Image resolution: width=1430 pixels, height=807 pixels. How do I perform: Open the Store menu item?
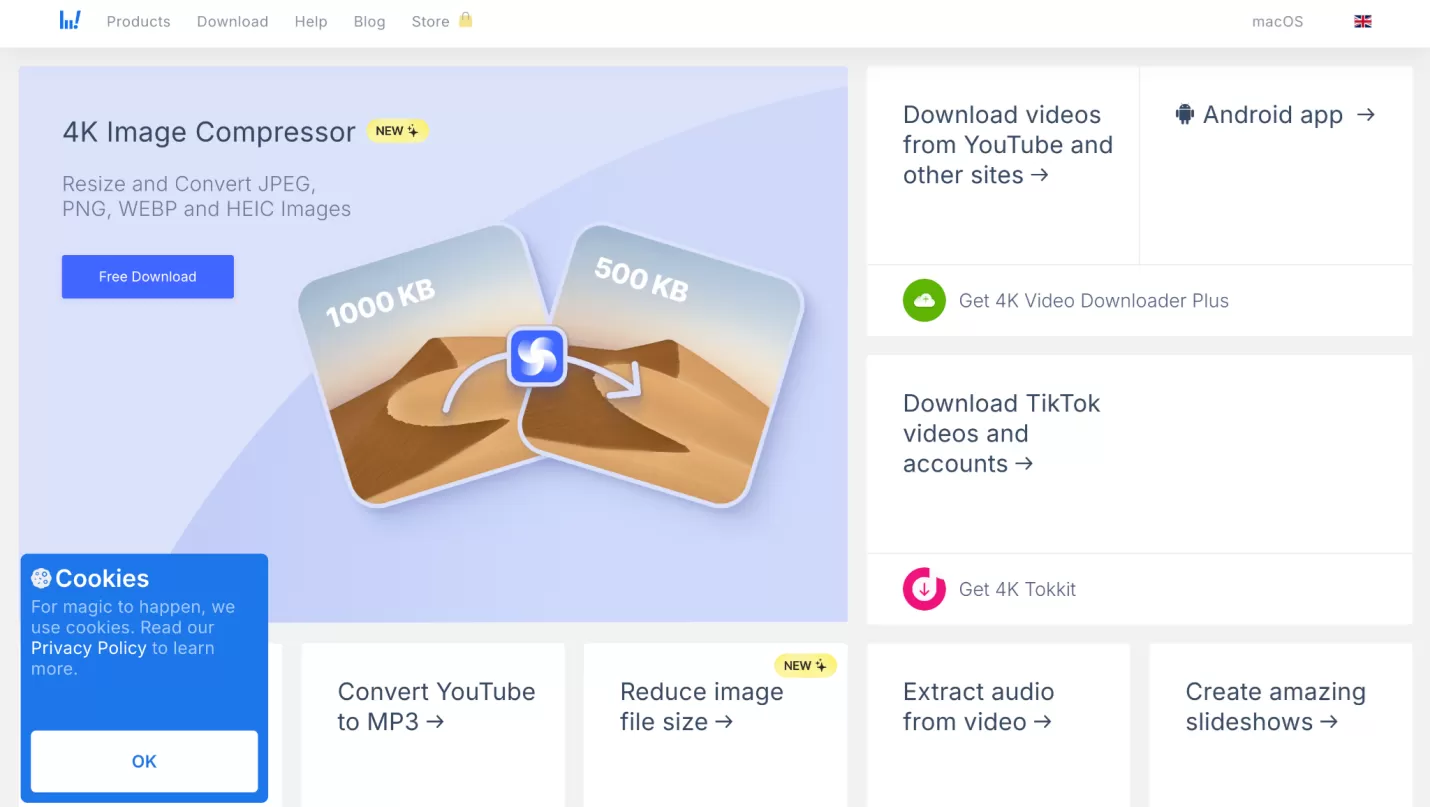(x=430, y=21)
